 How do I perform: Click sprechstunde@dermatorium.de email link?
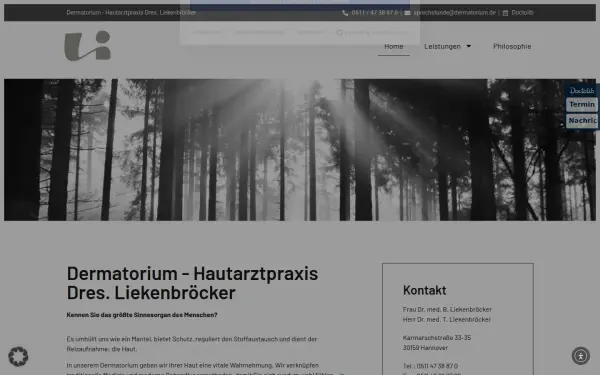point(454,13)
